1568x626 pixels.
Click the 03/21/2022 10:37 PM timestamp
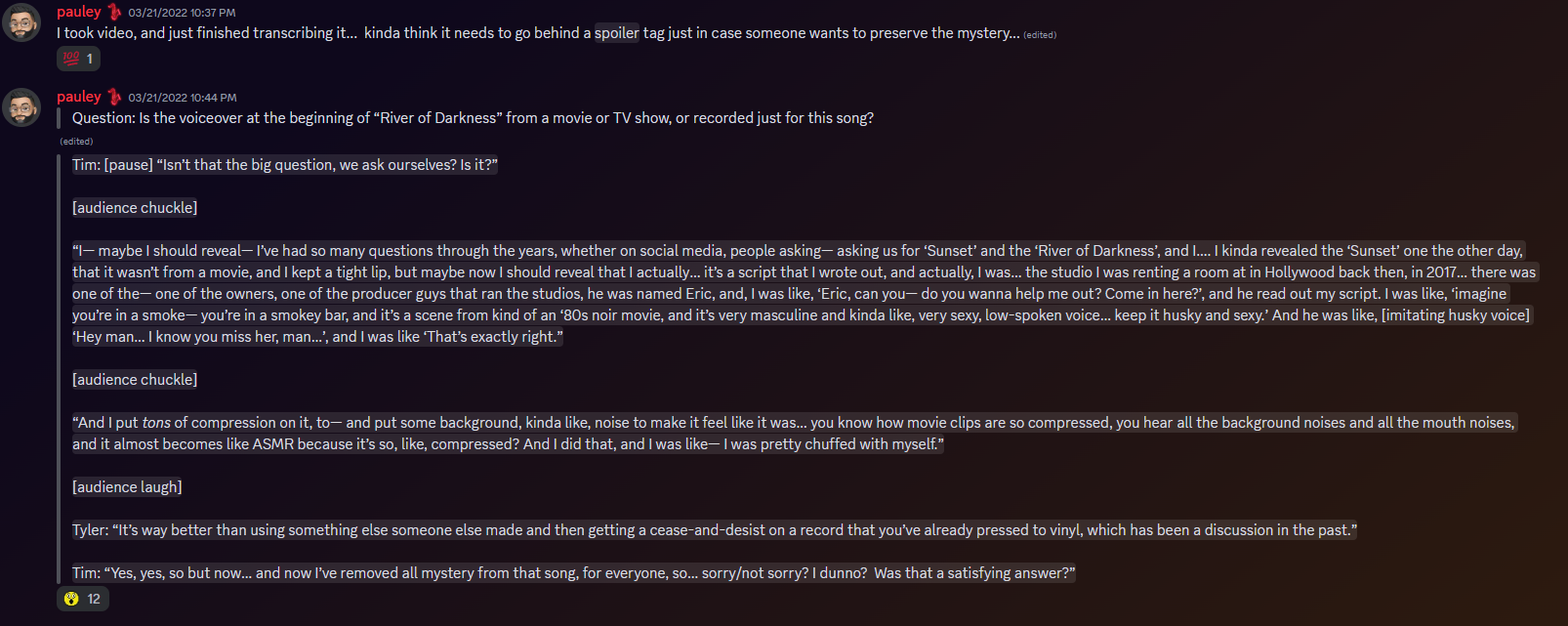click(182, 13)
